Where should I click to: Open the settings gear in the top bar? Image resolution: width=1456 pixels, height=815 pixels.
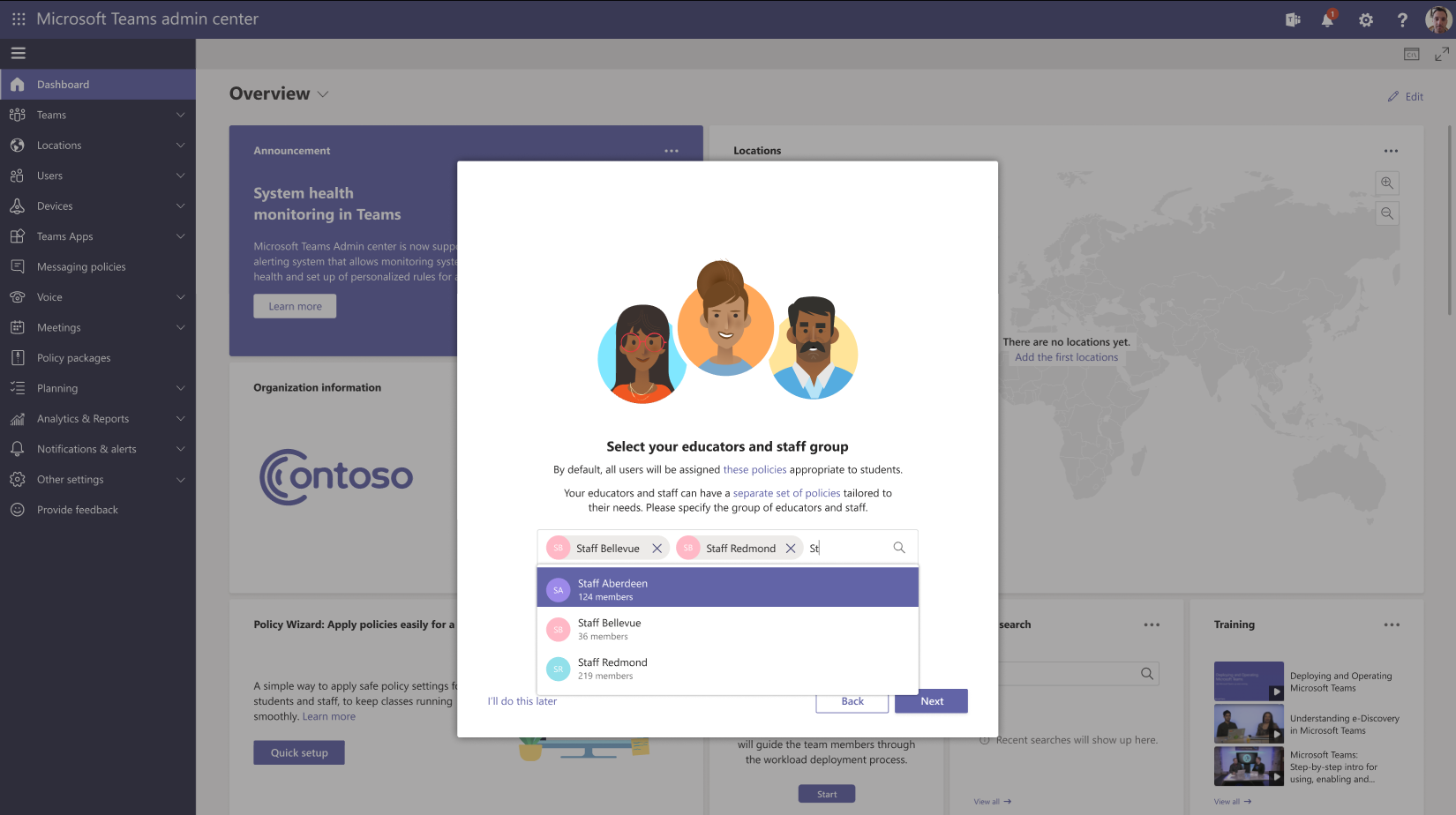[1365, 19]
